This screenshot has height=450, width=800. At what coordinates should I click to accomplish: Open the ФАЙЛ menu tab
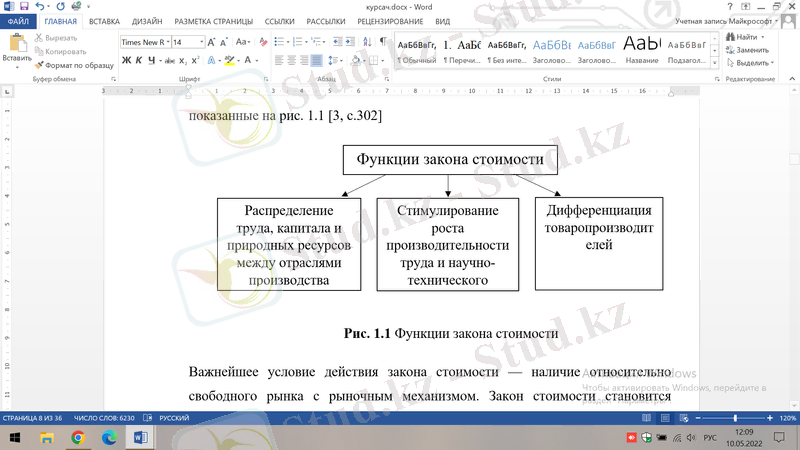coord(17,20)
